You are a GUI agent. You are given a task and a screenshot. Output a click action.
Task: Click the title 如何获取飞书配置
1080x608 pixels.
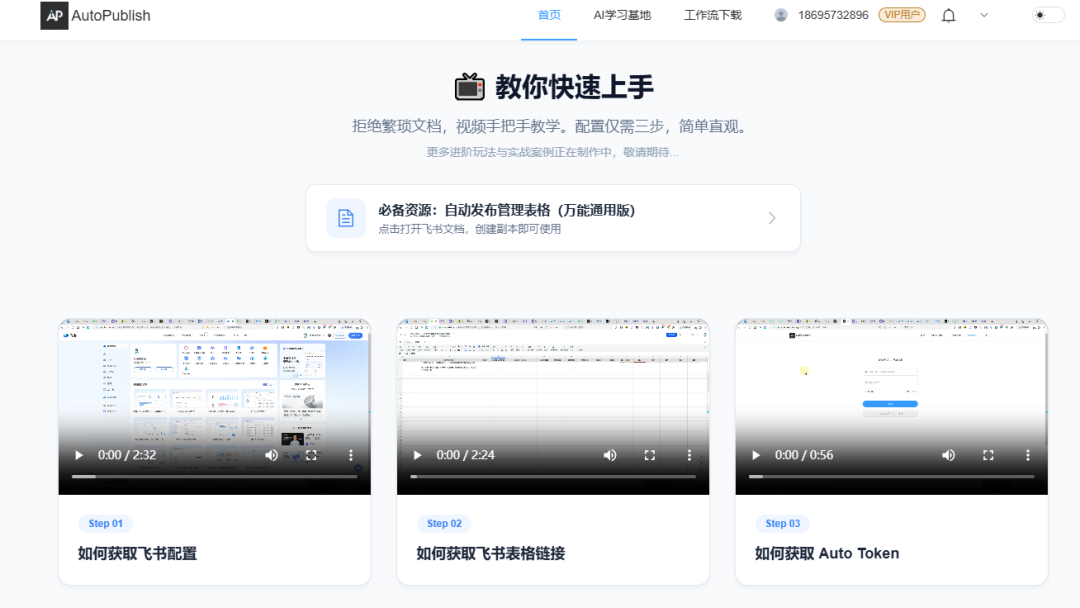click(137, 554)
